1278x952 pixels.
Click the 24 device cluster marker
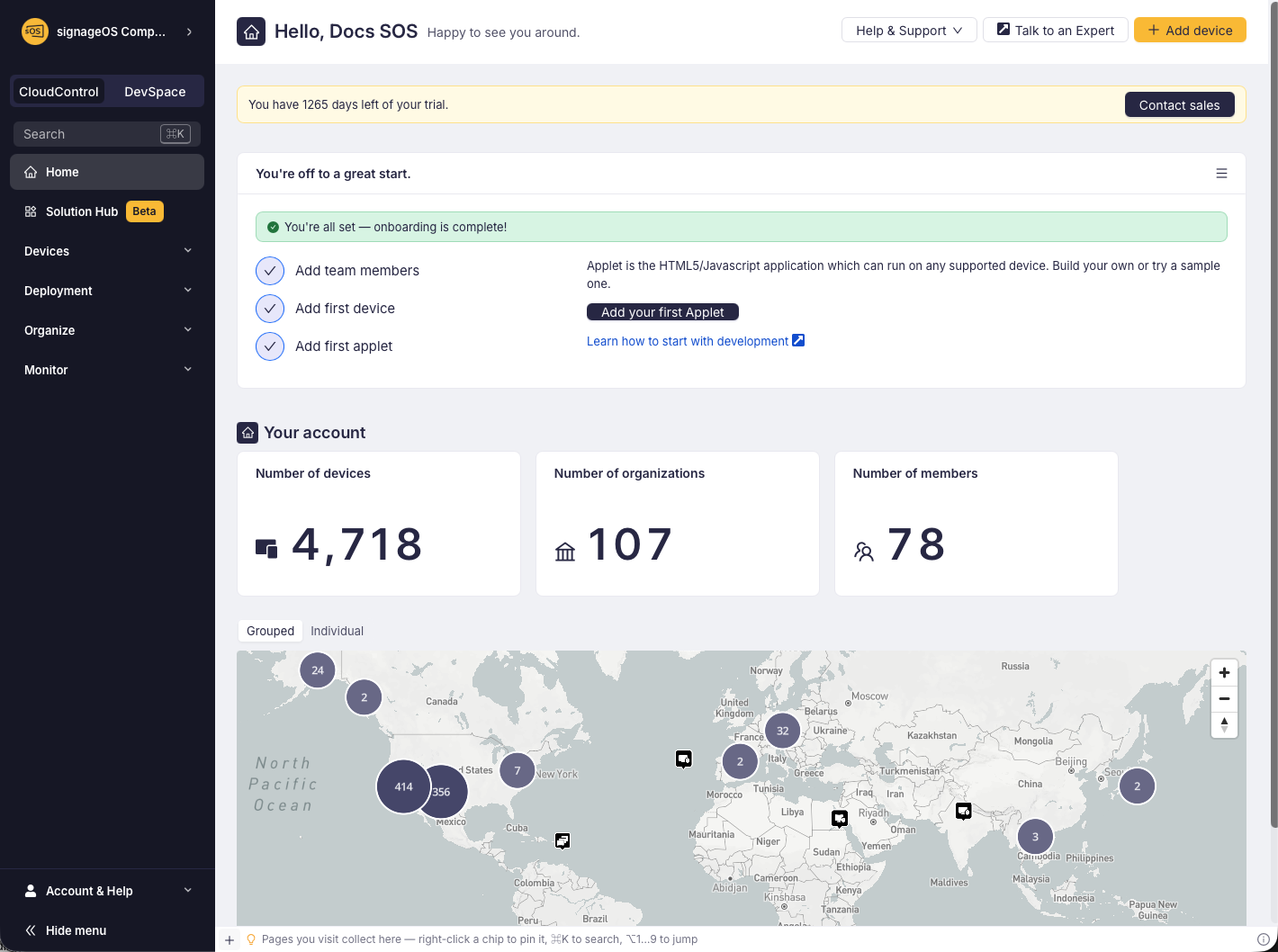click(318, 670)
